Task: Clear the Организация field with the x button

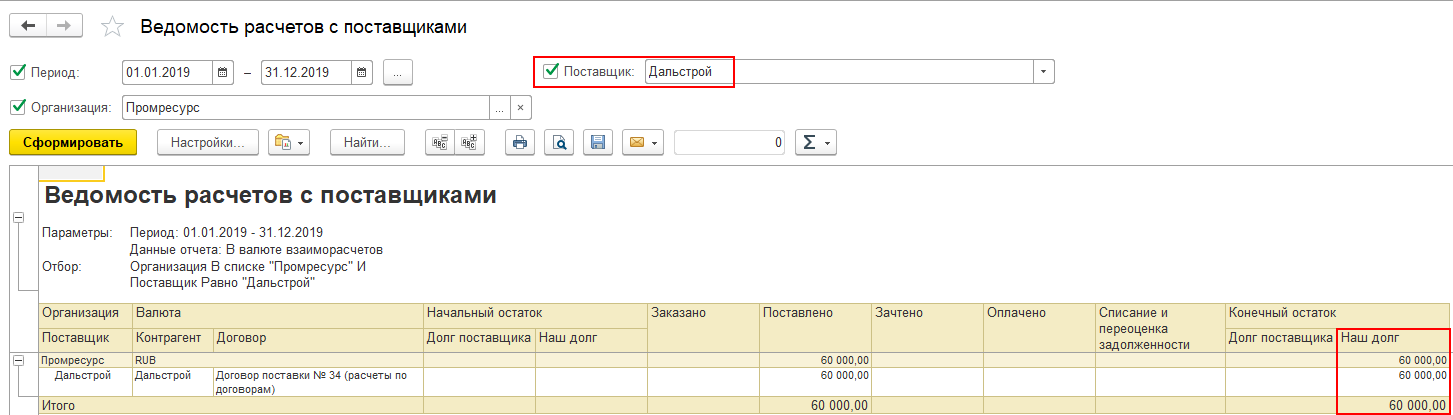Action: 520,107
